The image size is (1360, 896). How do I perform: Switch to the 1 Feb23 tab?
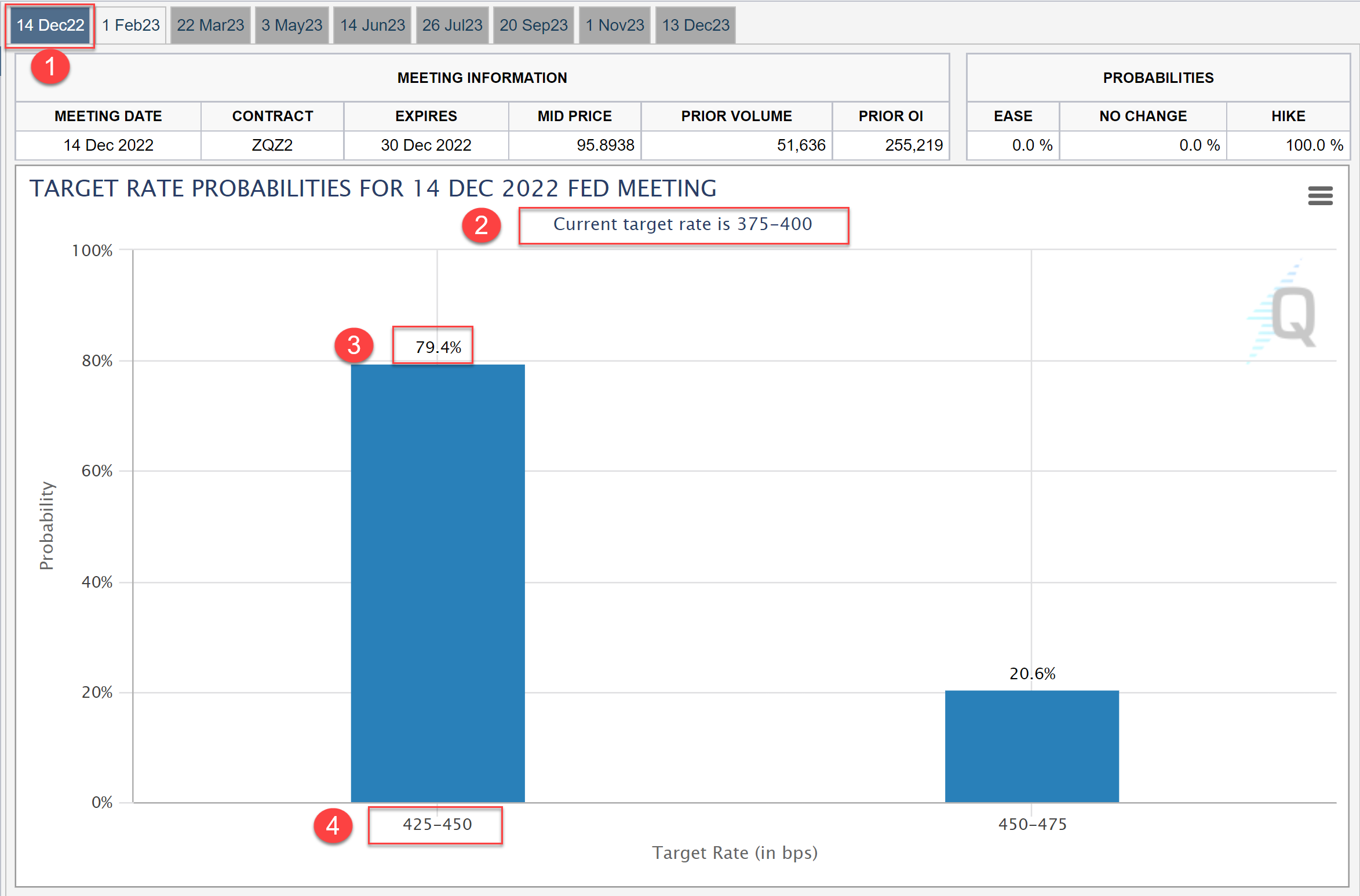[x=131, y=26]
